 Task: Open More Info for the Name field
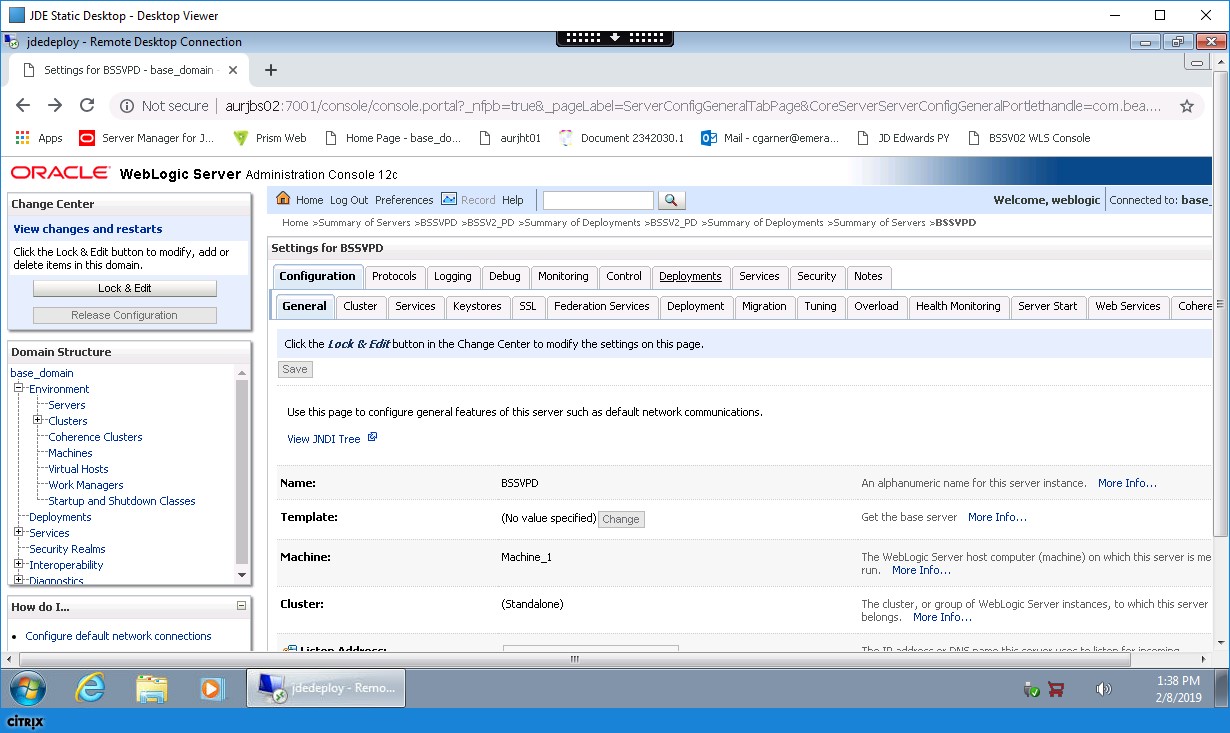(1127, 483)
